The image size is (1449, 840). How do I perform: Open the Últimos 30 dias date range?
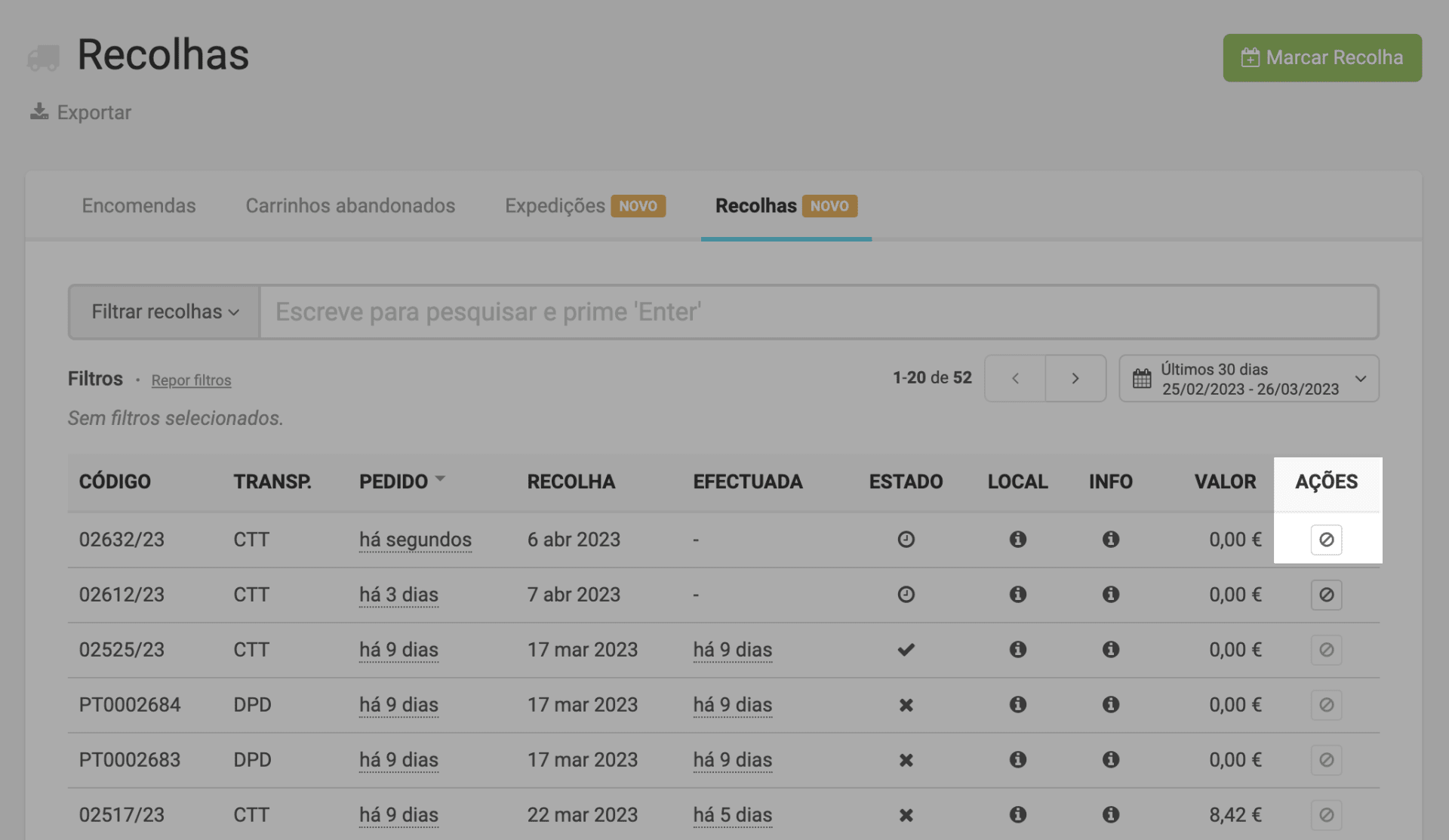coord(1248,379)
